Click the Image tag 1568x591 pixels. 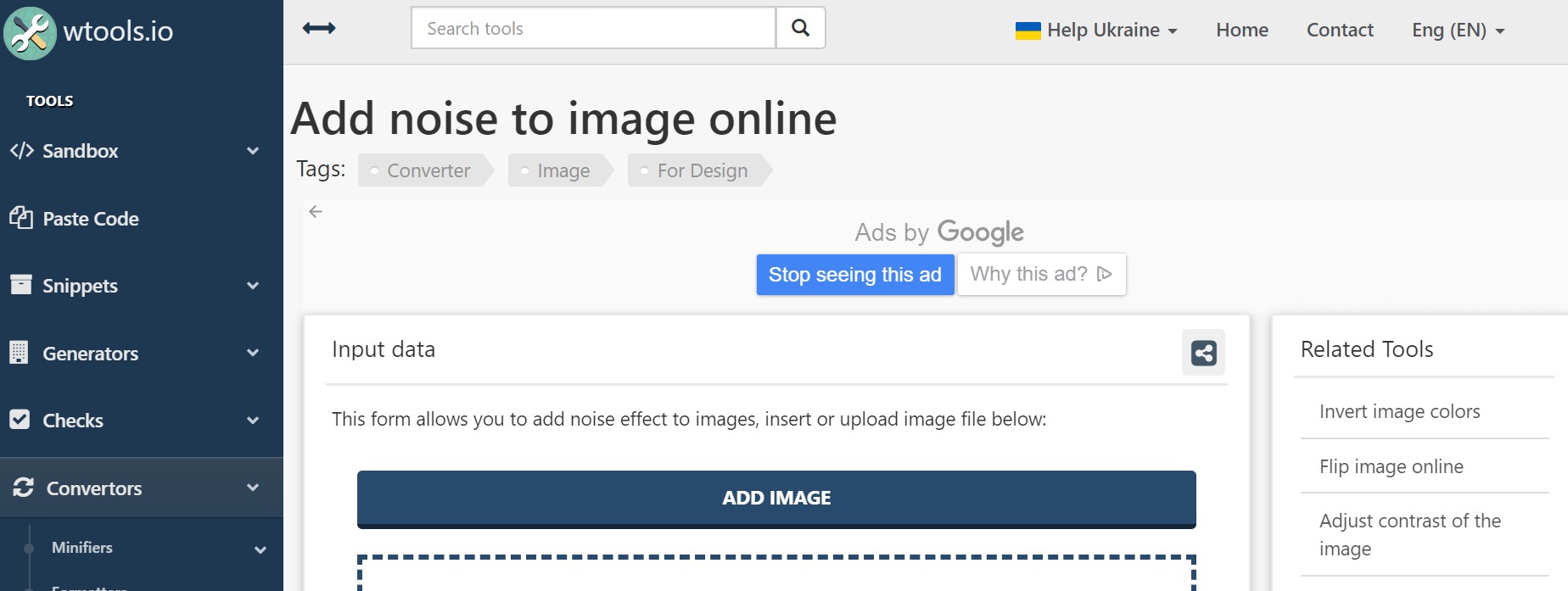point(562,170)
